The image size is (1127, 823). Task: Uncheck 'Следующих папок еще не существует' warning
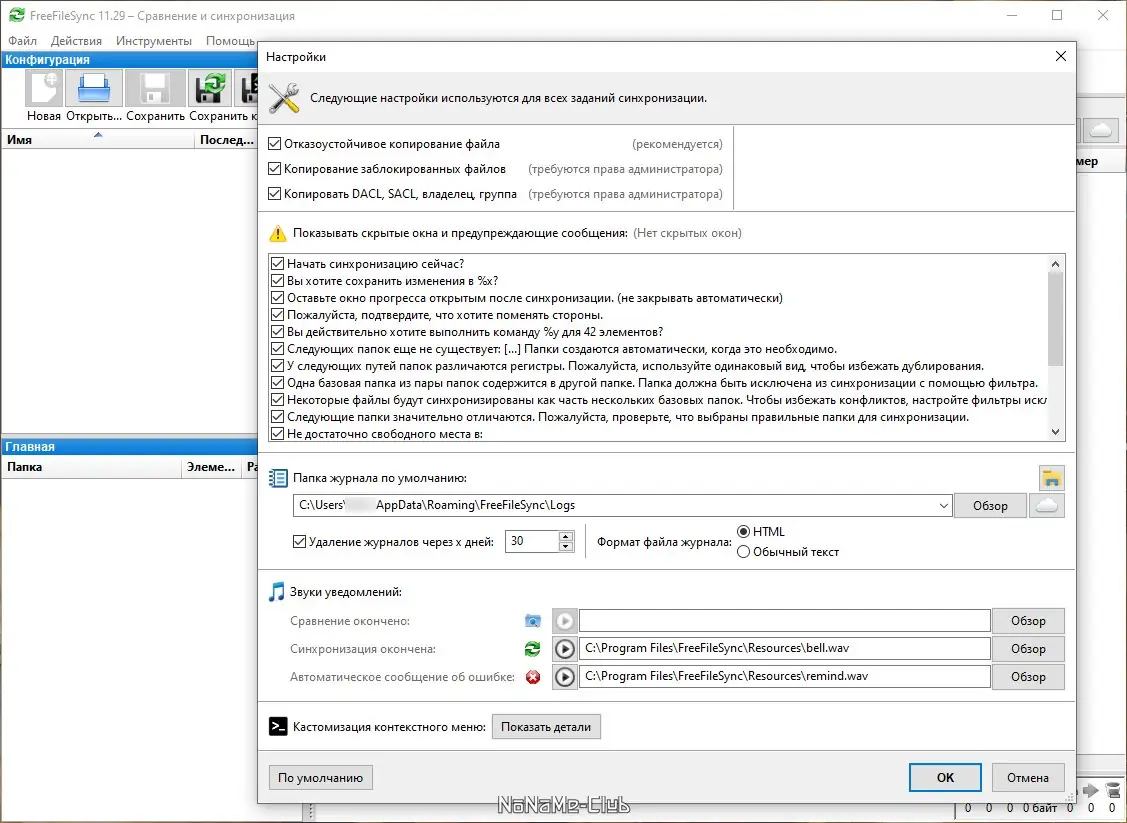coord(277,349)
